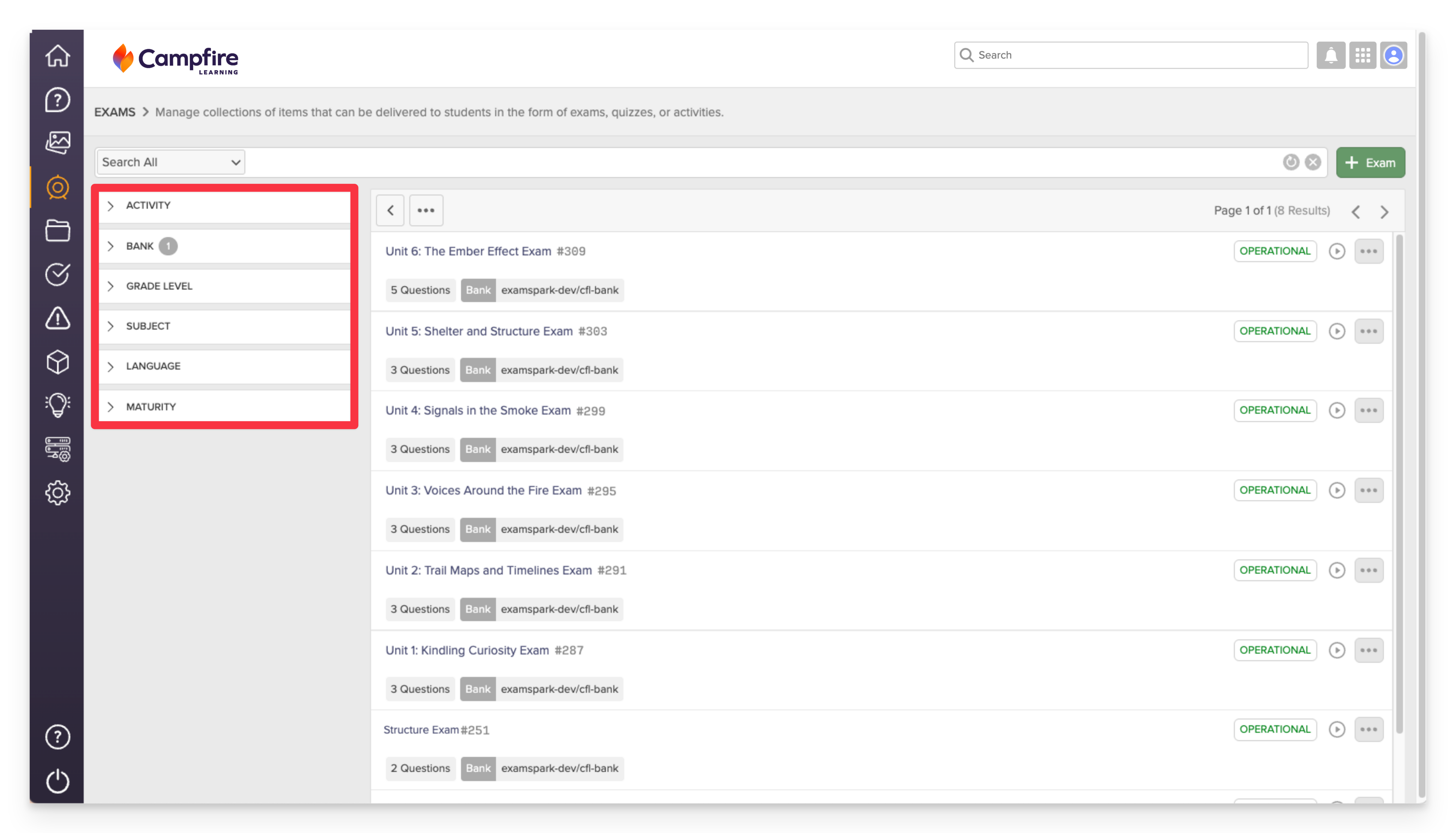This screenshot has width=1456, height=833.
Task: Open the Search All dropdown
Action: tap(170, 163)
